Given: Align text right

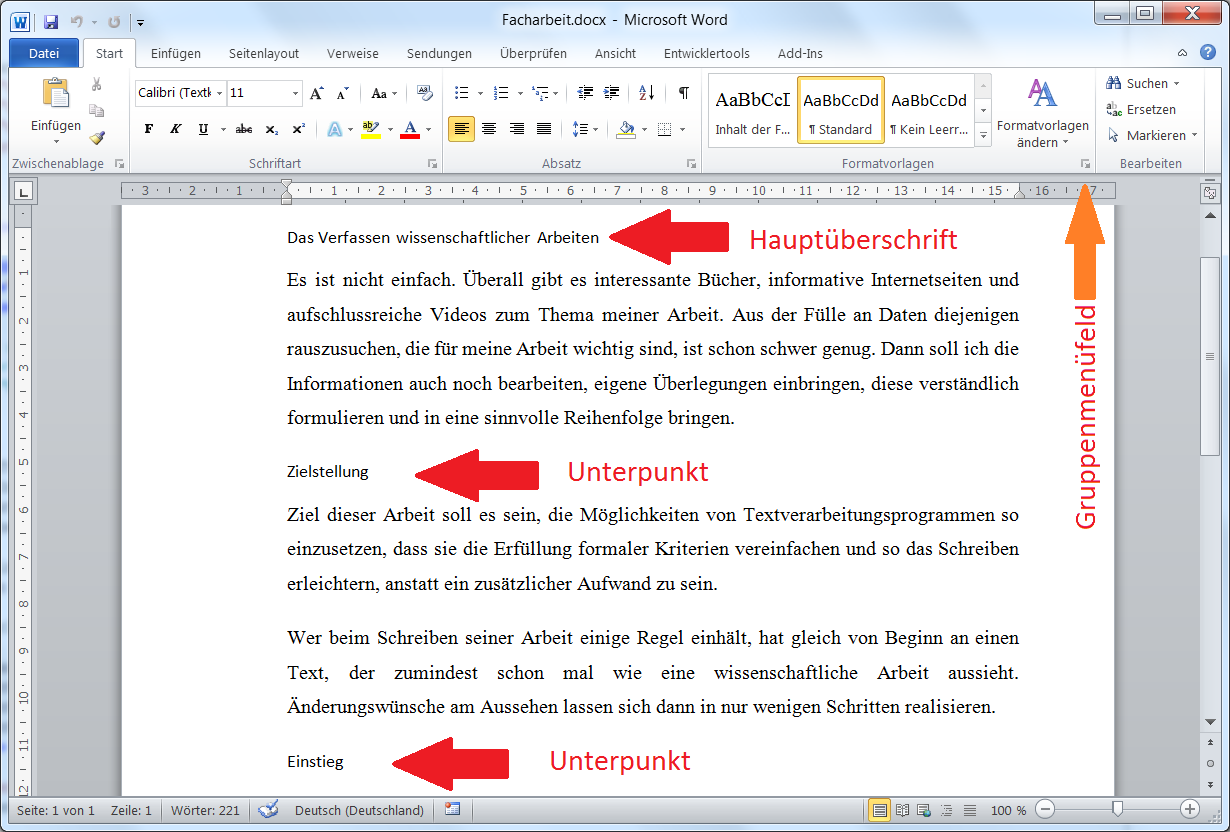Looking at the screenshot, I should (x=517, y=129).
